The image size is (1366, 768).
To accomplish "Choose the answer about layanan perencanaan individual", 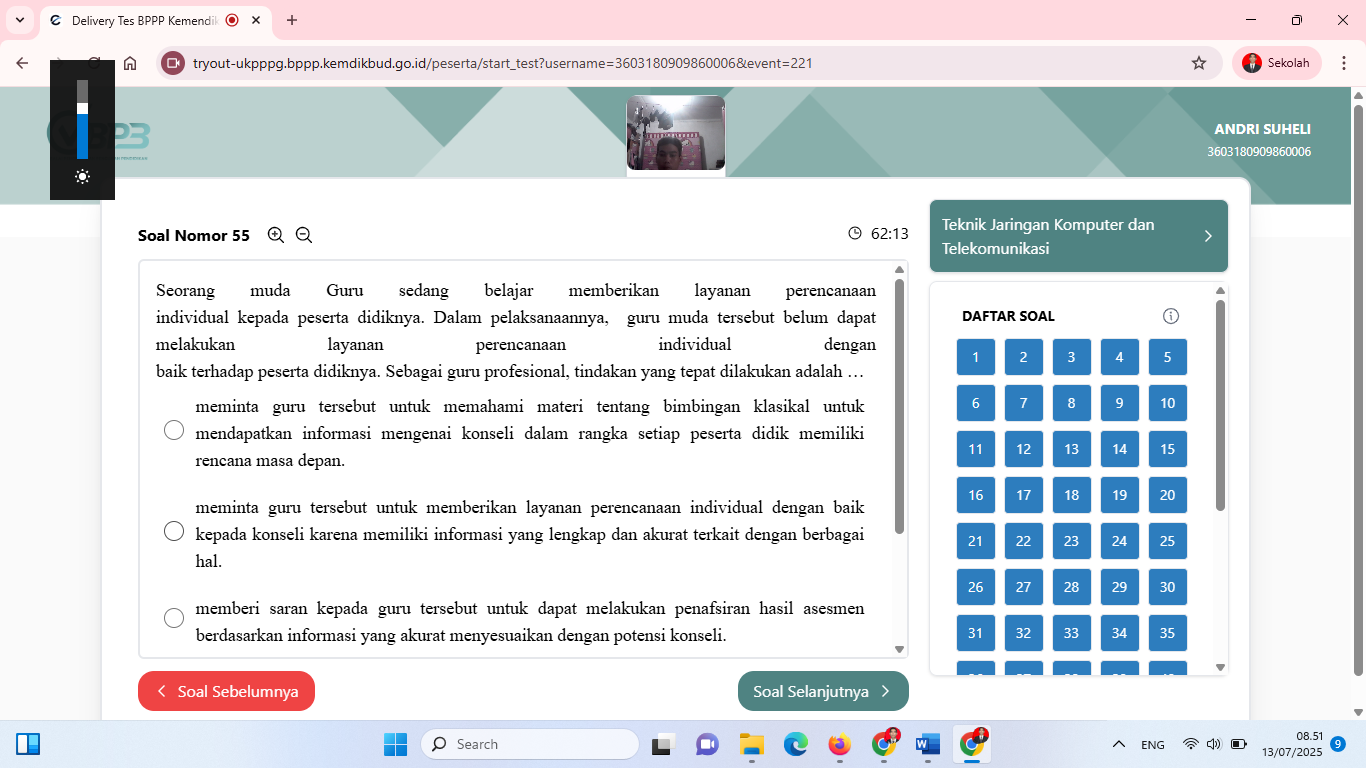I will pos(174,530).
